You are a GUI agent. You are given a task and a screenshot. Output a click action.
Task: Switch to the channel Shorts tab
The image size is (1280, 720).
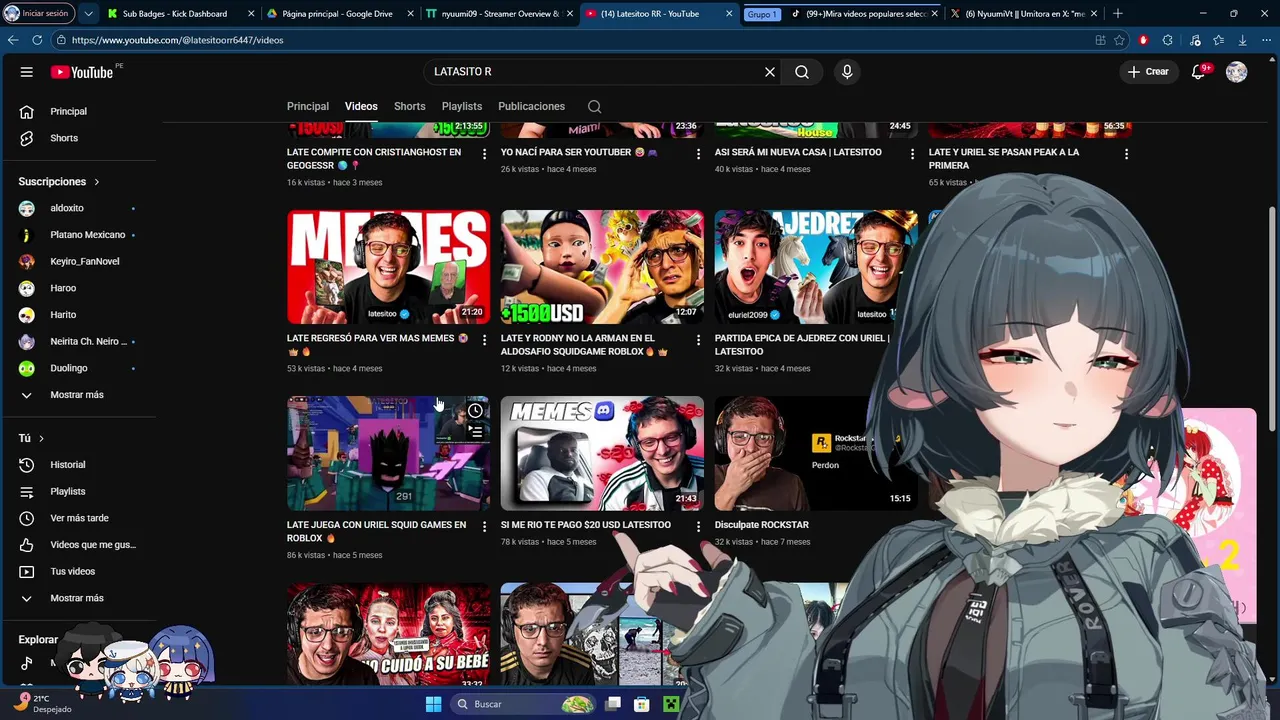(x=409, y=106)
